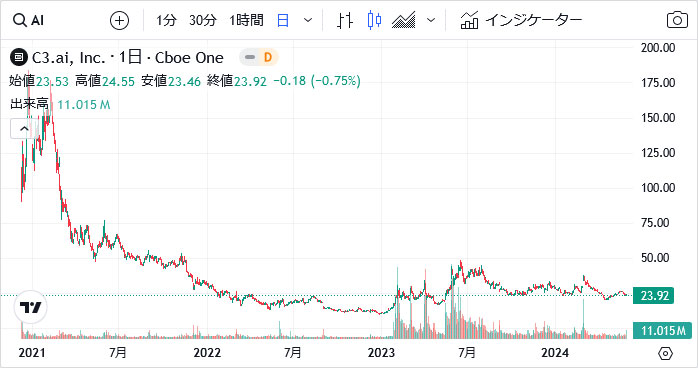Switch to area chart style
The height and width of the screenshot is (368, 698).
click(x=403, y=20)
